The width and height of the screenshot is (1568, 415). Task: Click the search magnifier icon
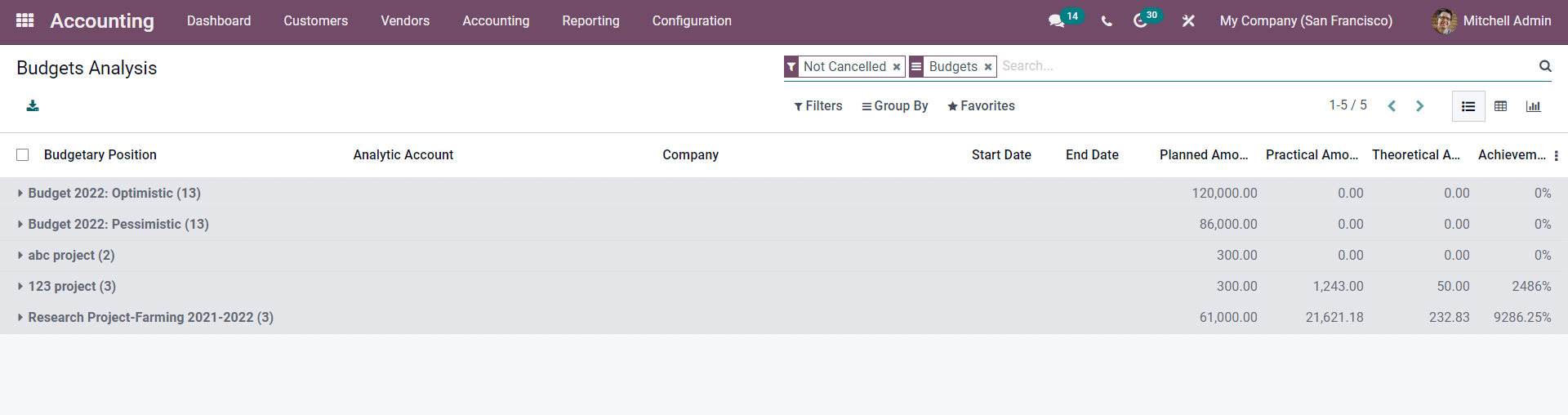click(x=1545, y=66)
